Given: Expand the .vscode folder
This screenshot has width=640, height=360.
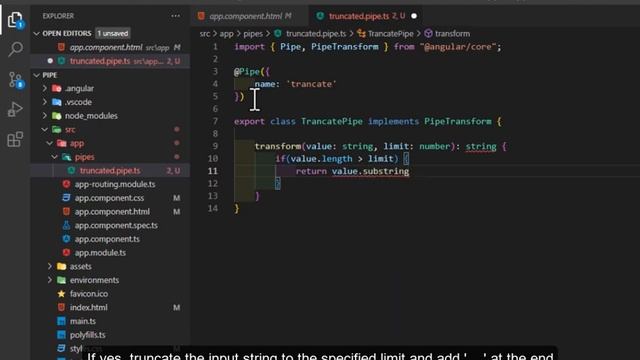Looking at the screenshot, I should pos(45,102).
